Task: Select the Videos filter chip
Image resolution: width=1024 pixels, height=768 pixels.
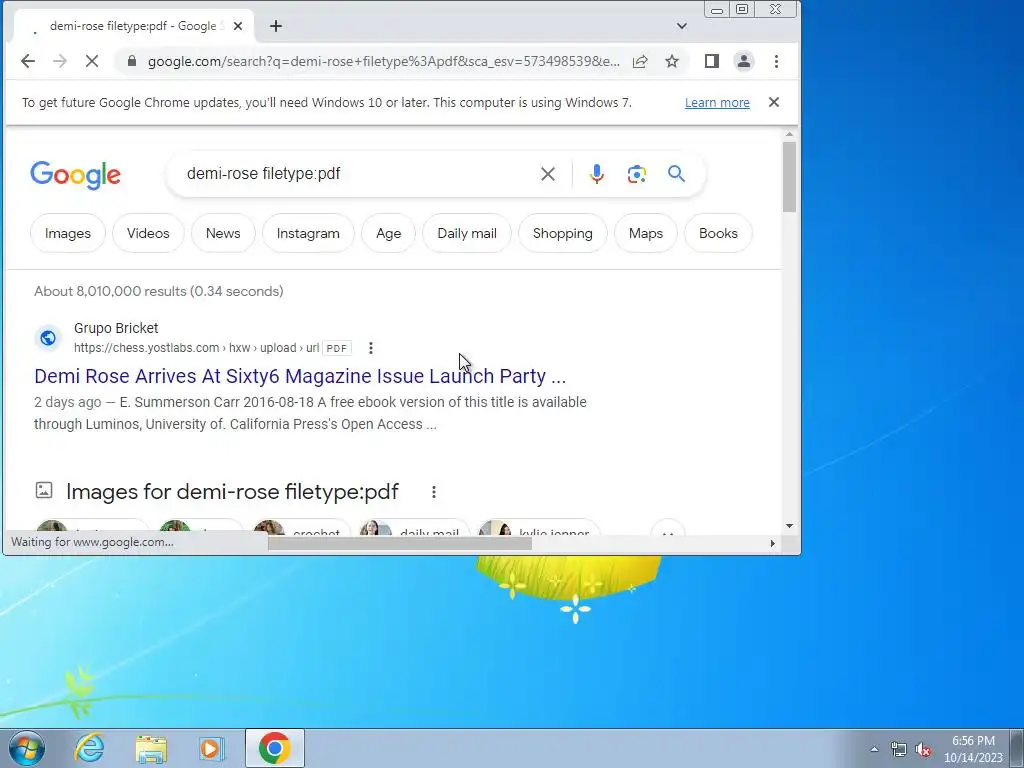Action: 148,233
